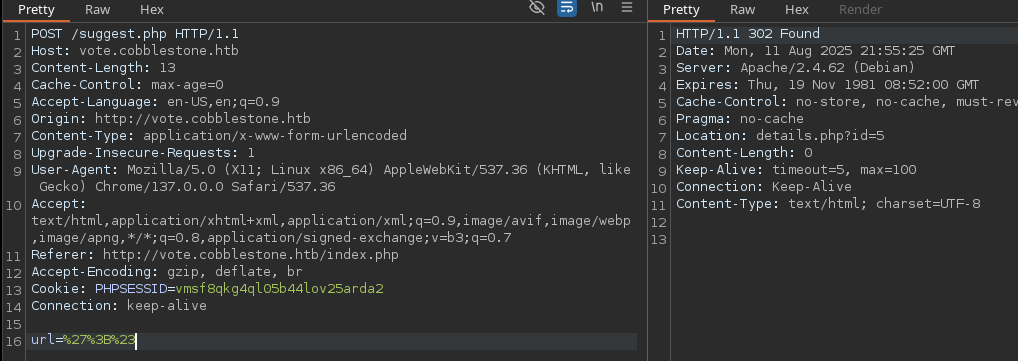The height and width of the screenshot is (361, 1018).
Task: Switch request view to Raw tab
Action: tap(97, 10)
